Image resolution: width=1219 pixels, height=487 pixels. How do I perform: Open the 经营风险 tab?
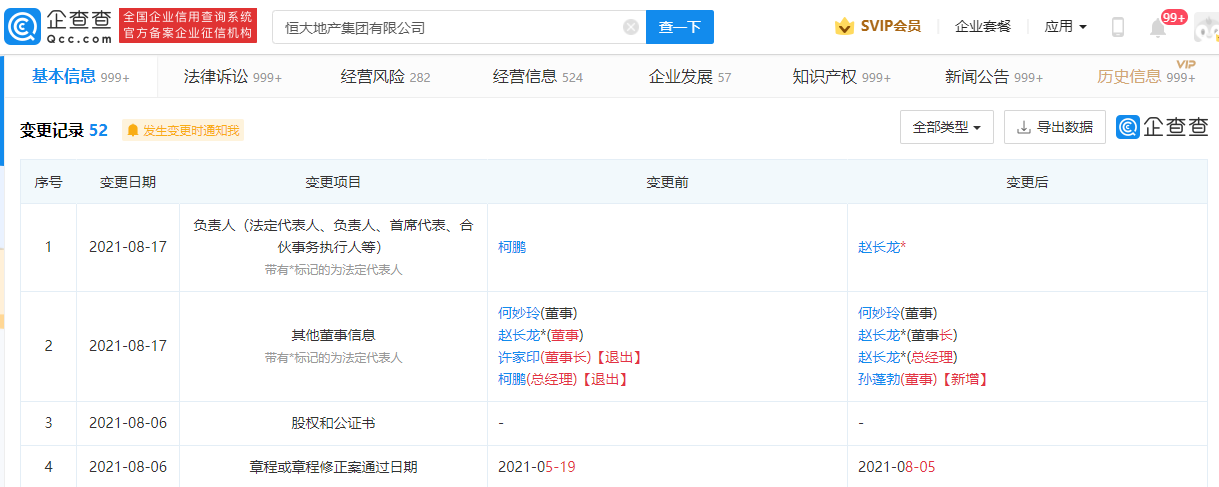tap(385, 77)
